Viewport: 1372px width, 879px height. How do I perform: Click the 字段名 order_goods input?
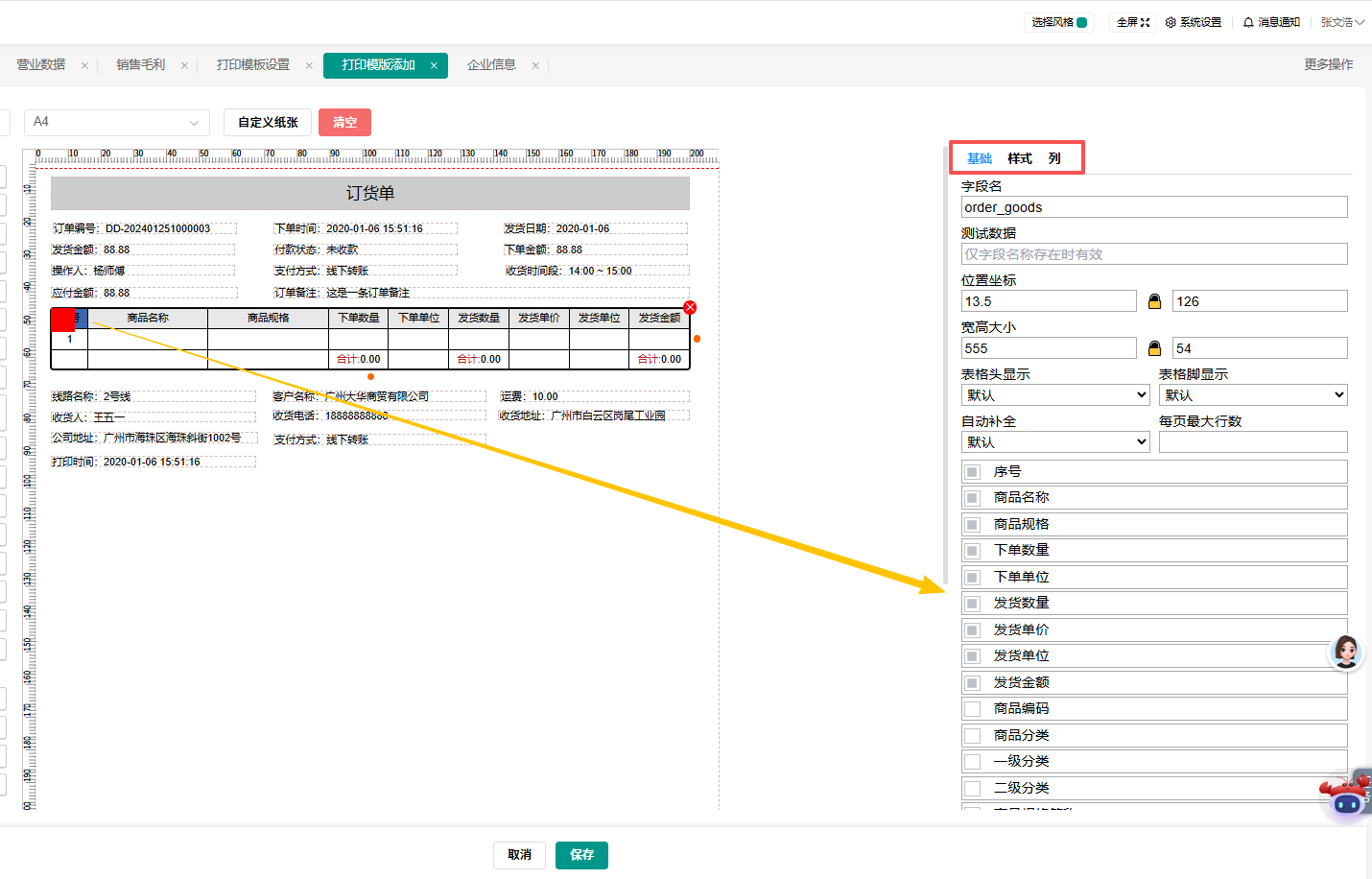click(x=1154, y=207)
